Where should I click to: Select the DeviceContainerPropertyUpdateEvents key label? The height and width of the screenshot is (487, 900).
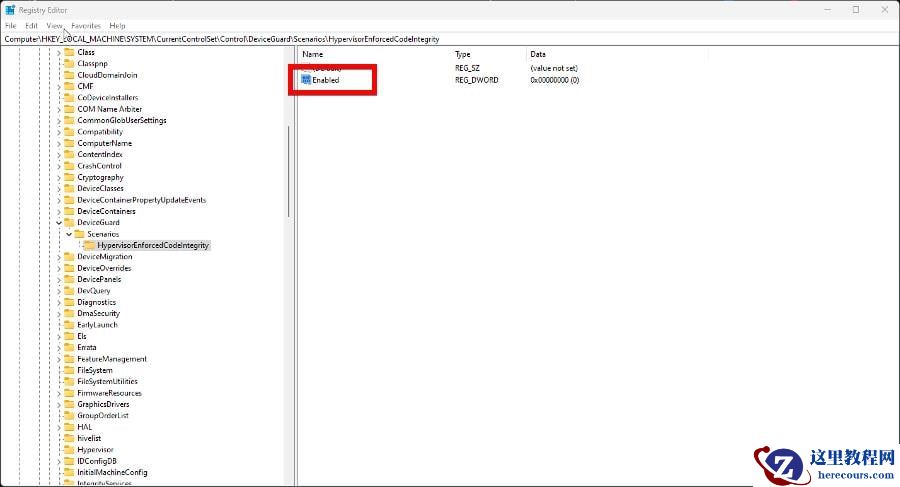(142, 200)
